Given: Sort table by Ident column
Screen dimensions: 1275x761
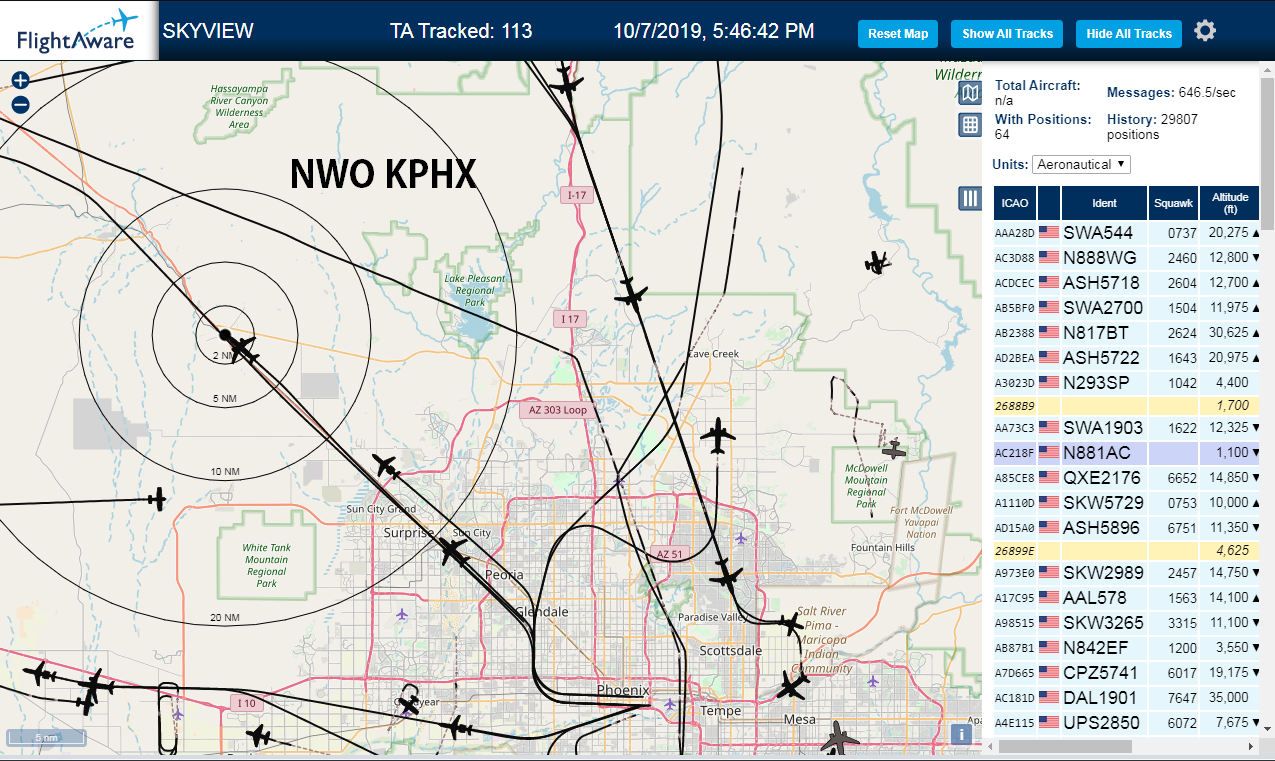Looking at the screenshot, I should [x=1104, y=203].
